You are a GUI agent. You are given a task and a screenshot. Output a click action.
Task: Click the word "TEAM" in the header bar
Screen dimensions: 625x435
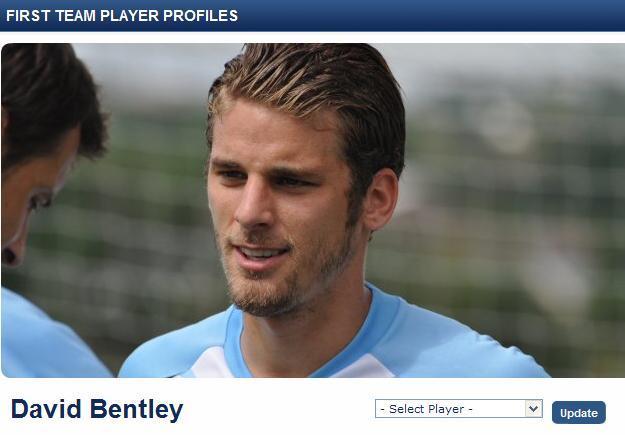point(75,16)
